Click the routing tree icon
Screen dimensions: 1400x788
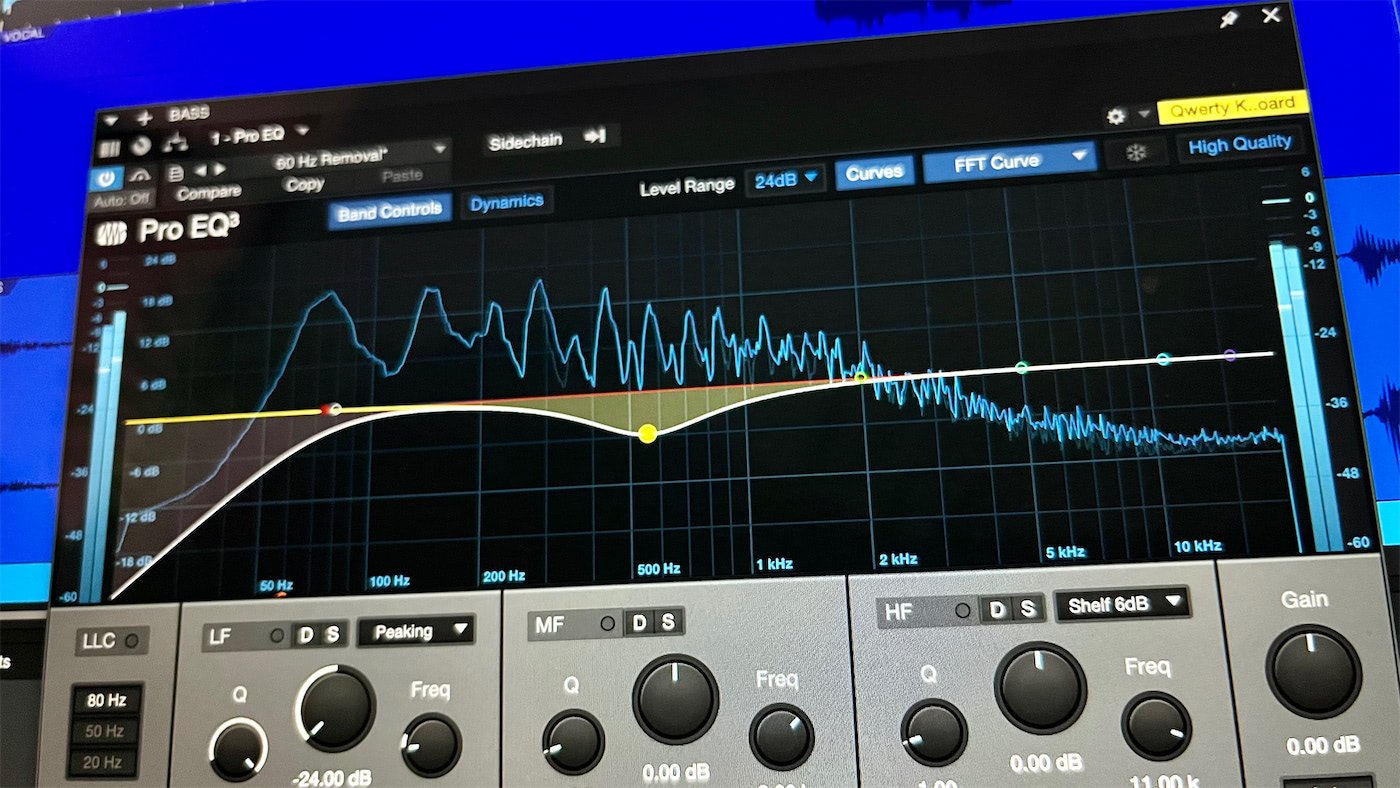tap(175, 143)
